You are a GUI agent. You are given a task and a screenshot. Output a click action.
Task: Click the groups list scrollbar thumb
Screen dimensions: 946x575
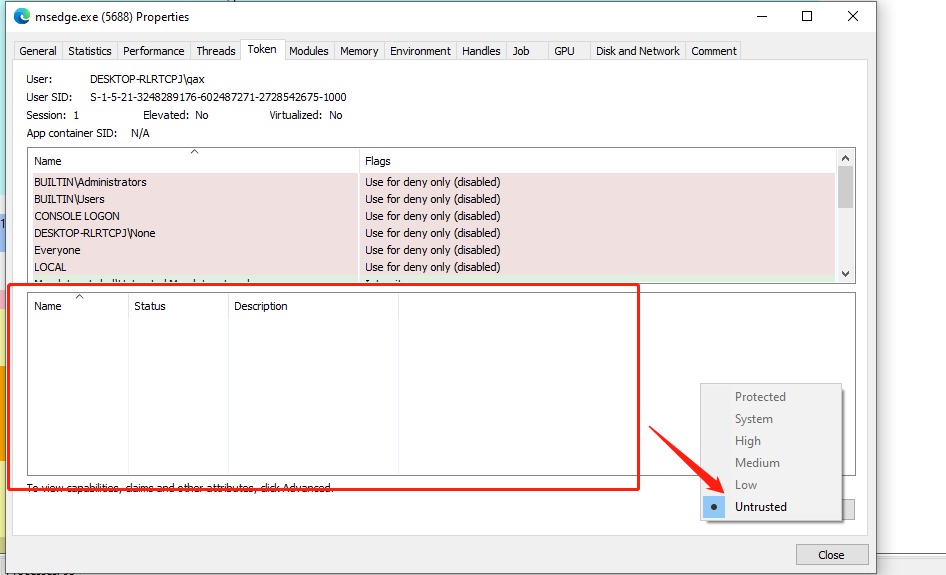pyautogui.click(x=845, y=187)
